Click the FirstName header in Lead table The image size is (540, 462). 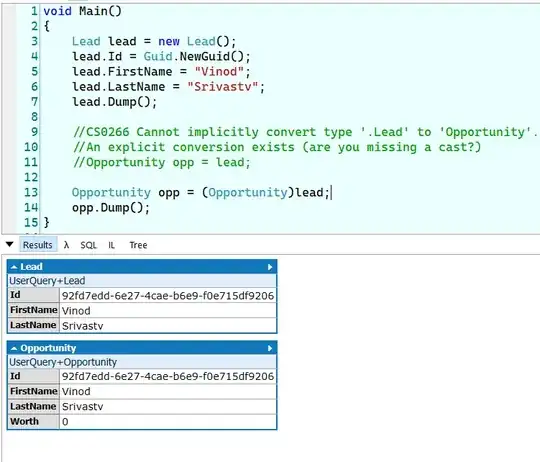click(34, 310)
